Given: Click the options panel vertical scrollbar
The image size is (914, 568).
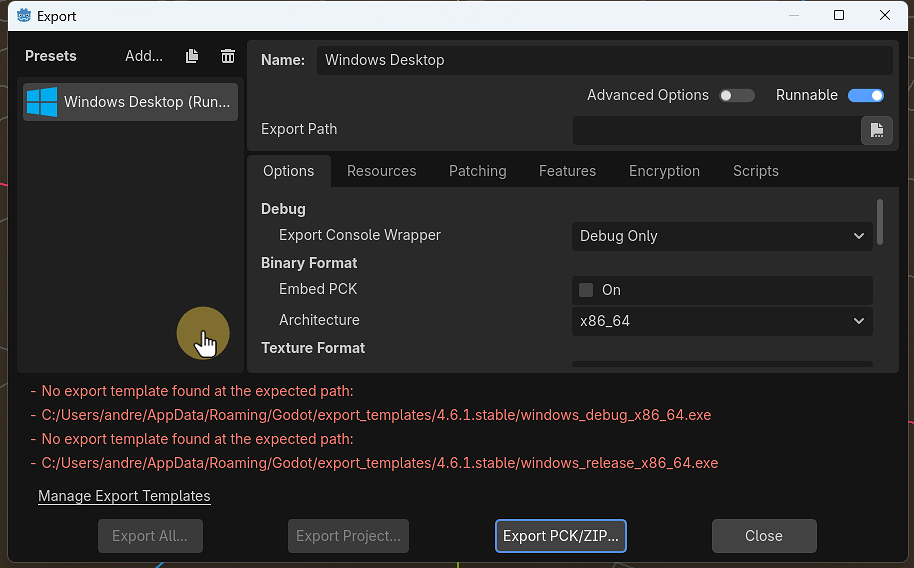Looking at the screenshot, I should (880, 222).
